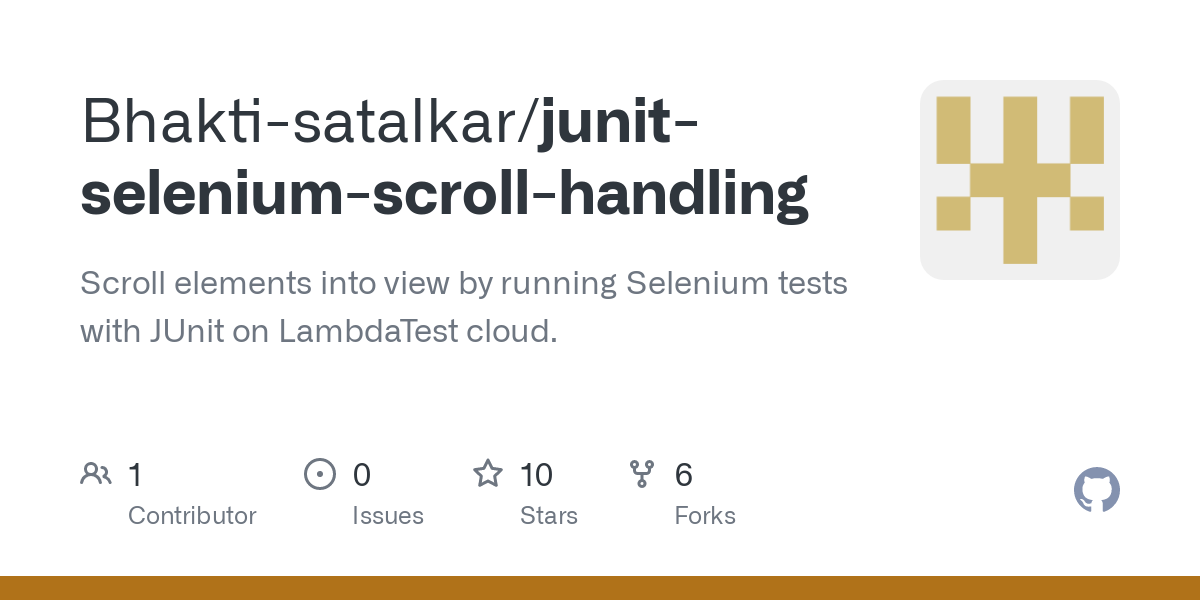Click the fork icon
Screen dimensions: 1200x600
642,474
